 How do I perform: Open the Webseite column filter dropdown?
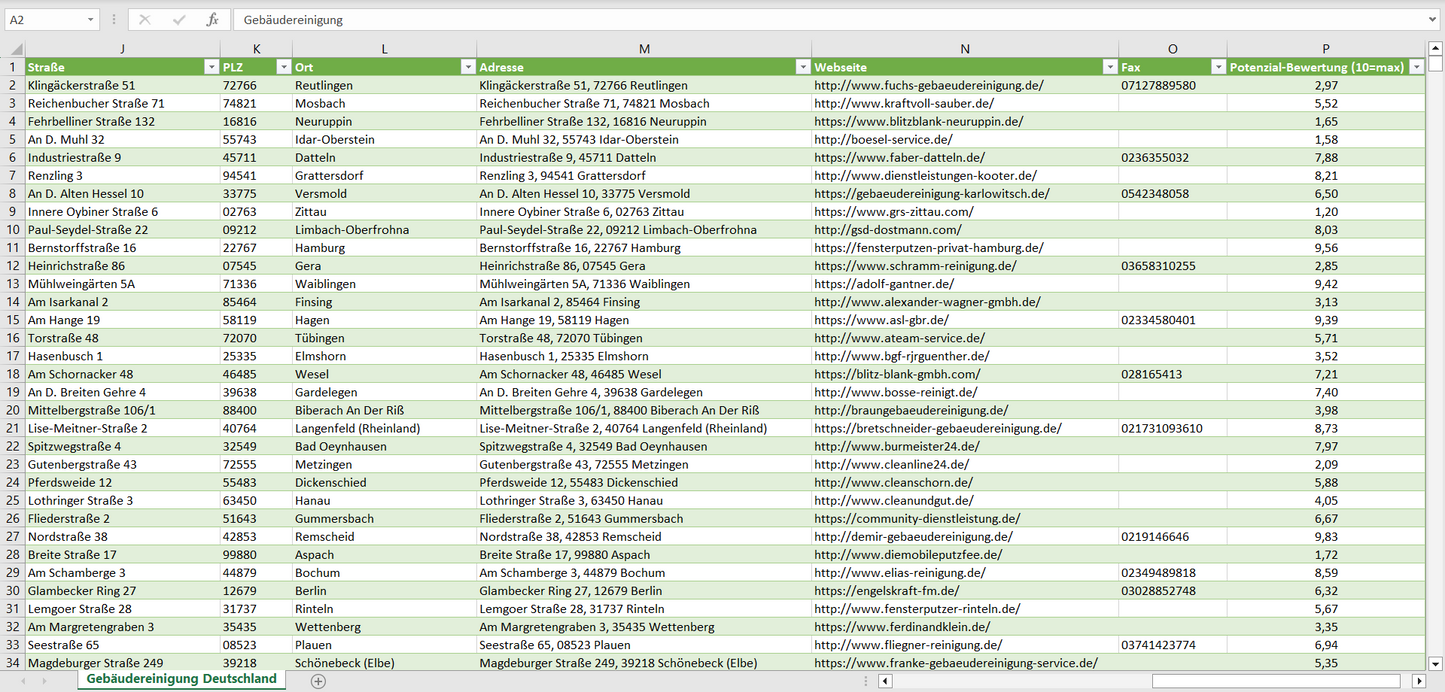[x=1109, y=67]
